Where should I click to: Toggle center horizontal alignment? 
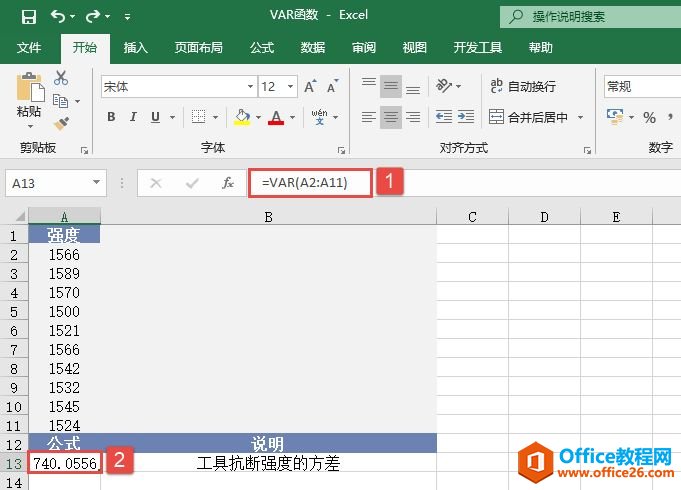pos(390,117)
